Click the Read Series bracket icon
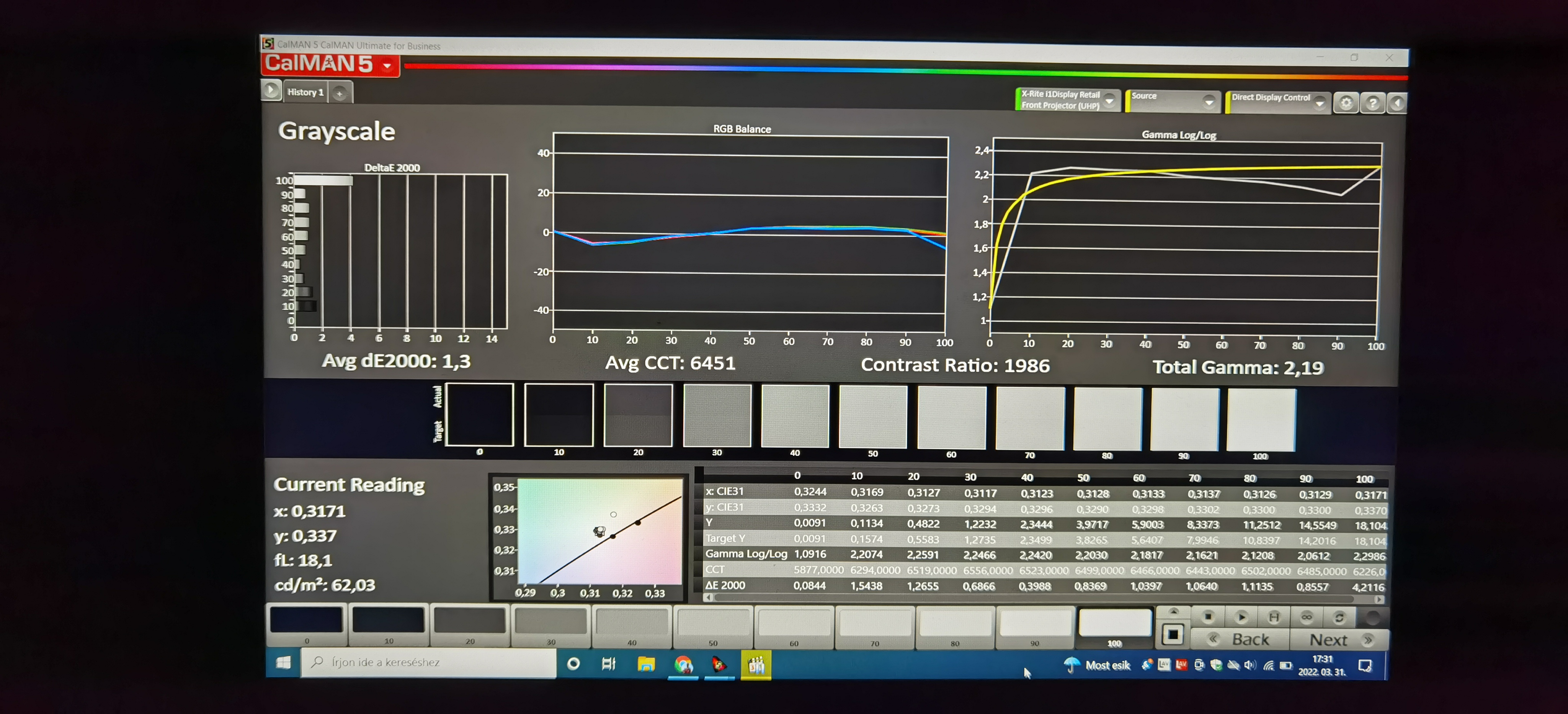This screenshot has height=714, width=1568. 1273,617
